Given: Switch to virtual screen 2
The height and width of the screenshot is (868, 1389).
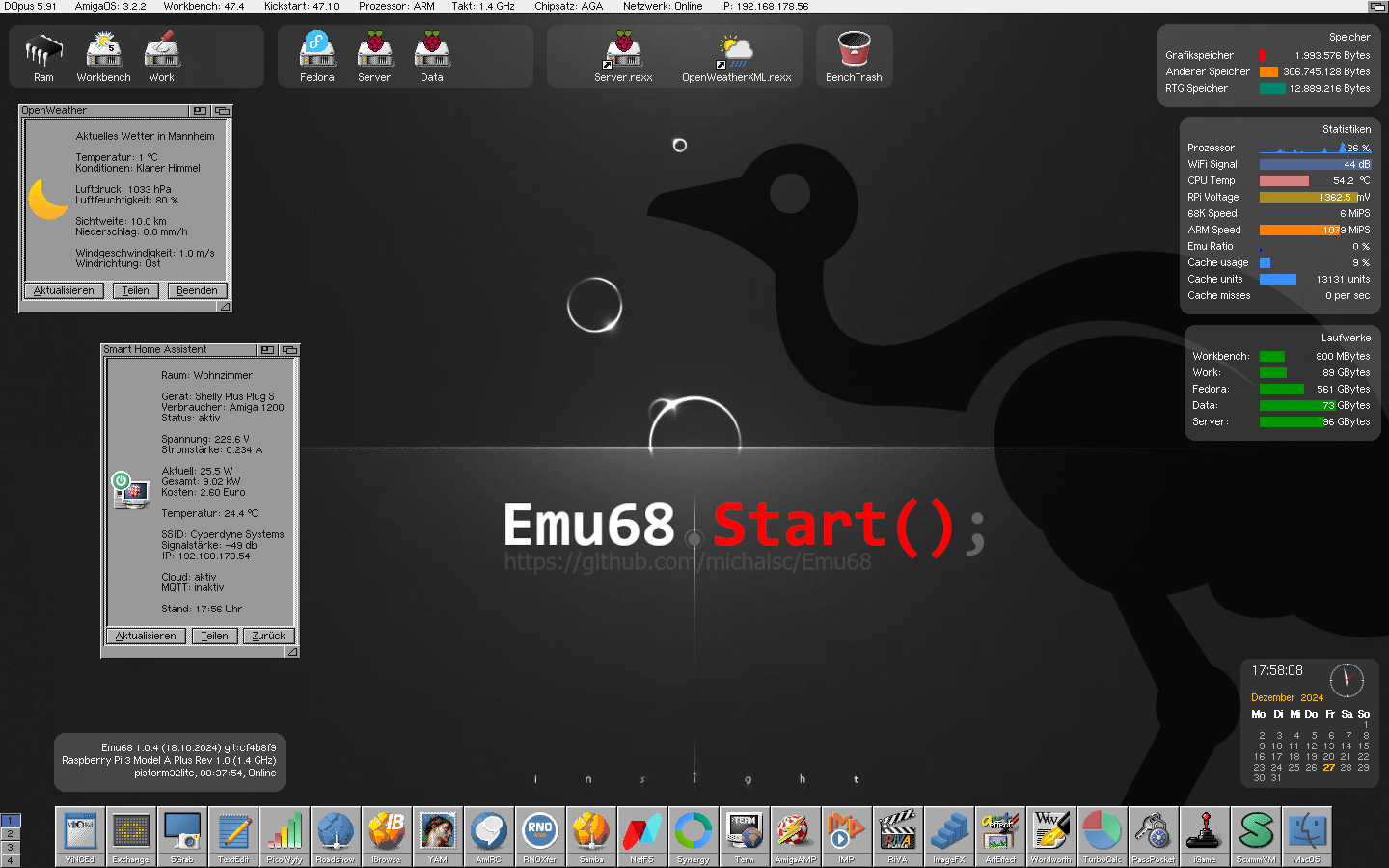Looking at the screenshot, I should click(x=11, y=834).
